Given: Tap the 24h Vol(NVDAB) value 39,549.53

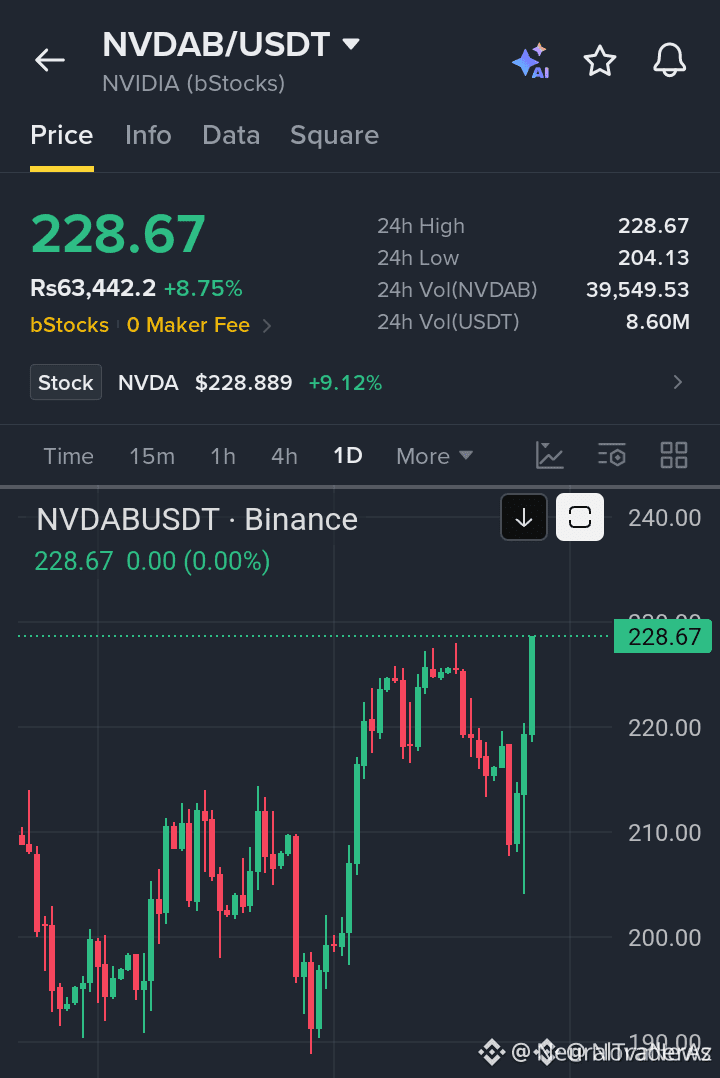Looking at the screenshot, I should click(x=637, y=289).
